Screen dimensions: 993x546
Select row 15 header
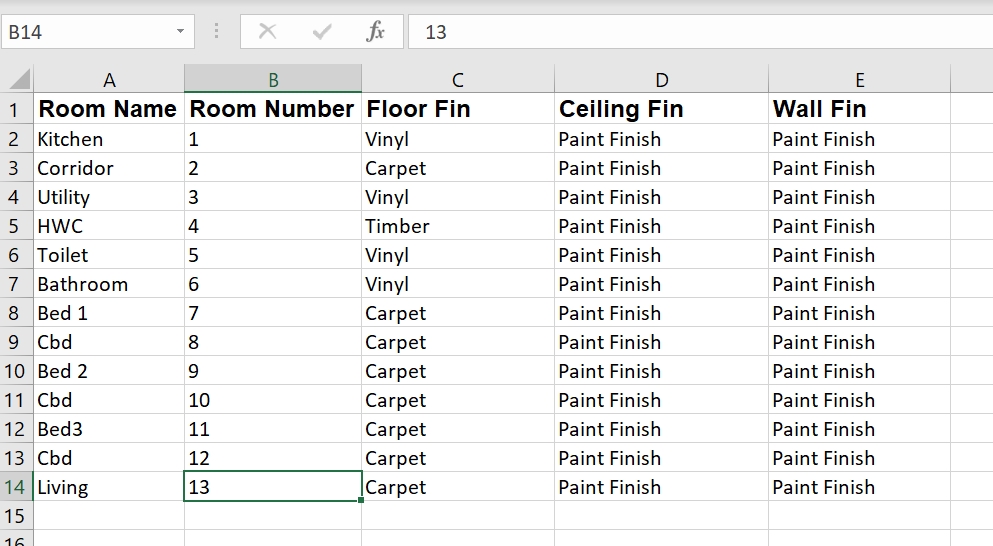(15, 516)
